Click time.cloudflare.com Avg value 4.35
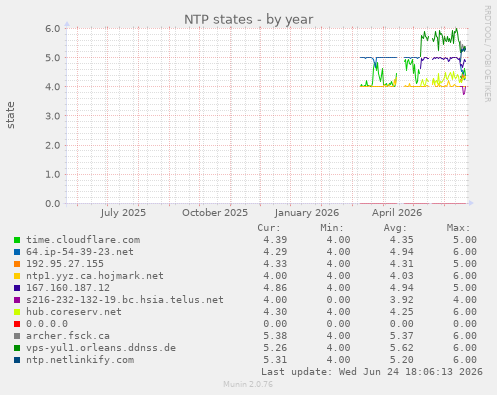The image size is (497, 395). pos(402,240)
